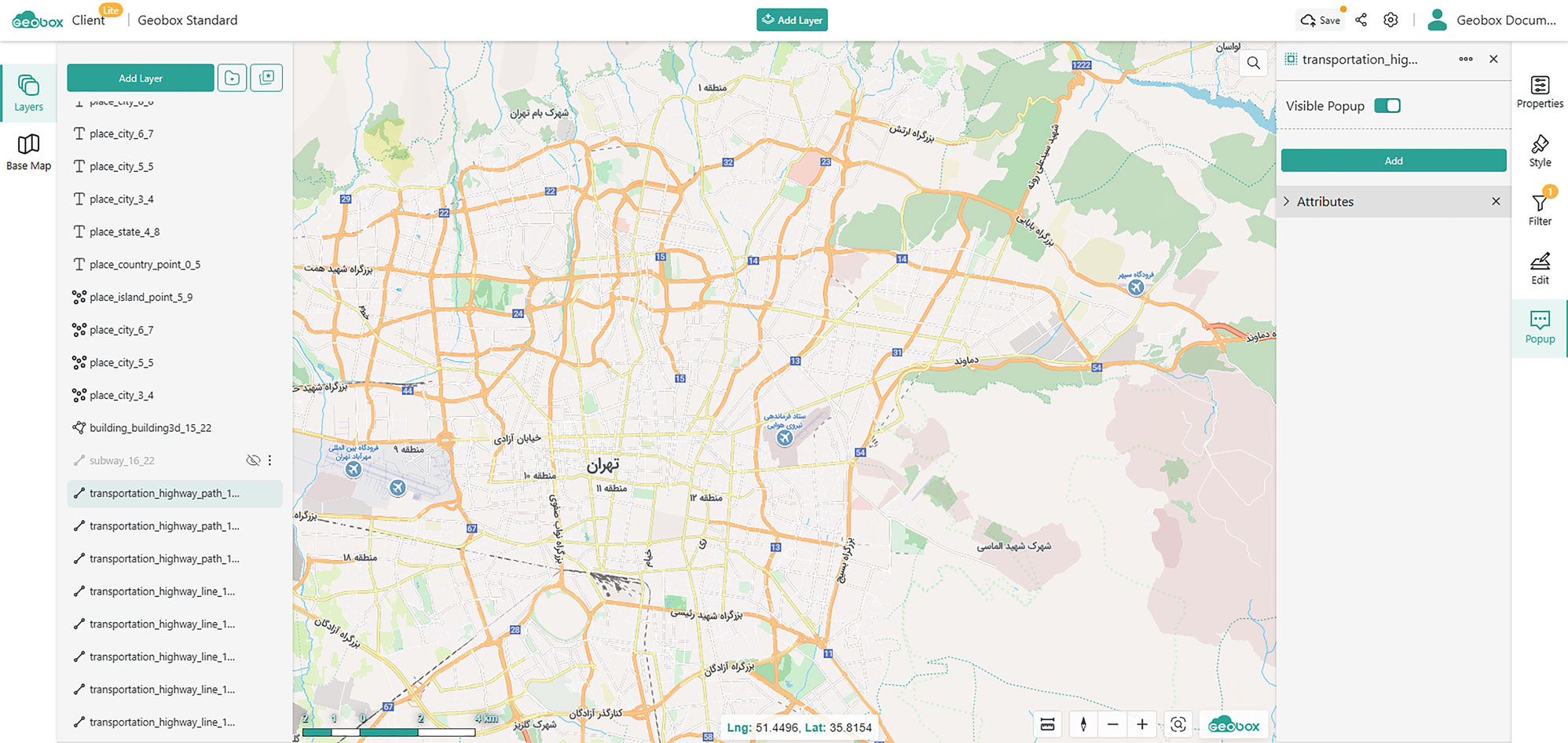Click the share icon in header

pos(1361,20)
